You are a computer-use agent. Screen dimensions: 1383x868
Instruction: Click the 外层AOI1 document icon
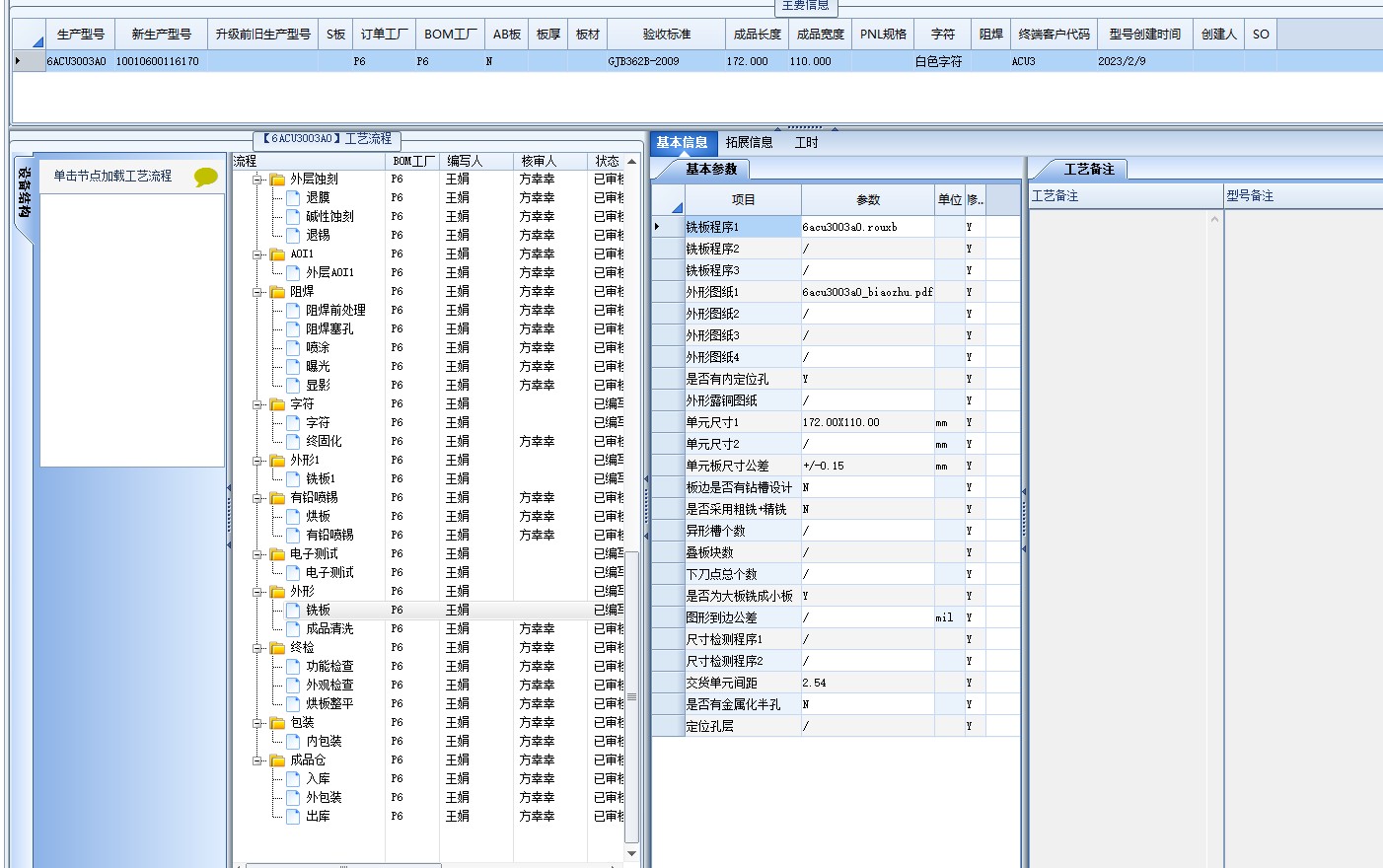pyautogui.click(x=293, y=272)
